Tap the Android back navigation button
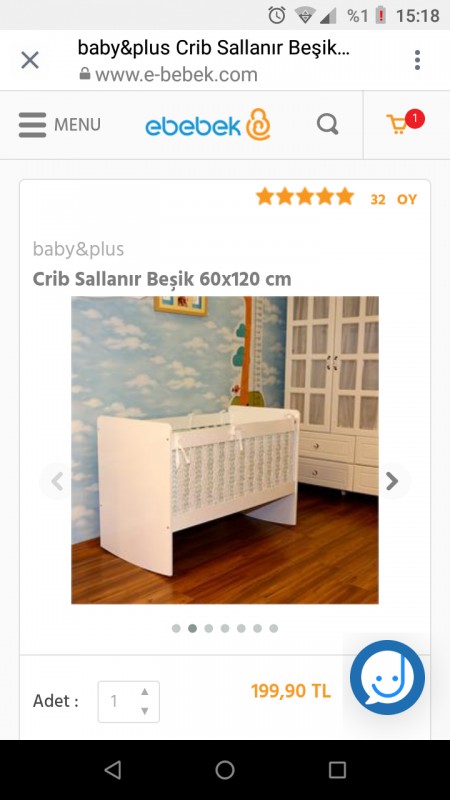Image resolution: width=450 pixels, height=800 pixels. (x=113, y=770)
